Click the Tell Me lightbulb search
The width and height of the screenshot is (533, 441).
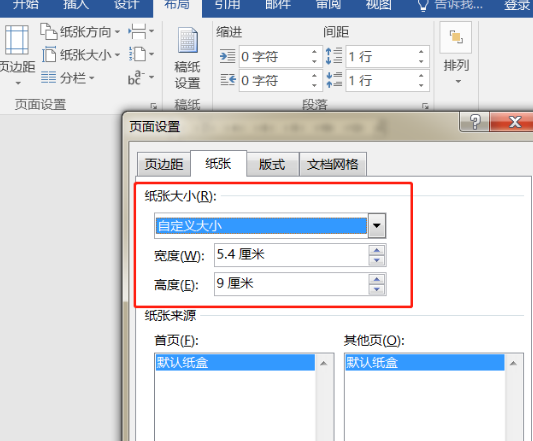click(x=450, y=5)
